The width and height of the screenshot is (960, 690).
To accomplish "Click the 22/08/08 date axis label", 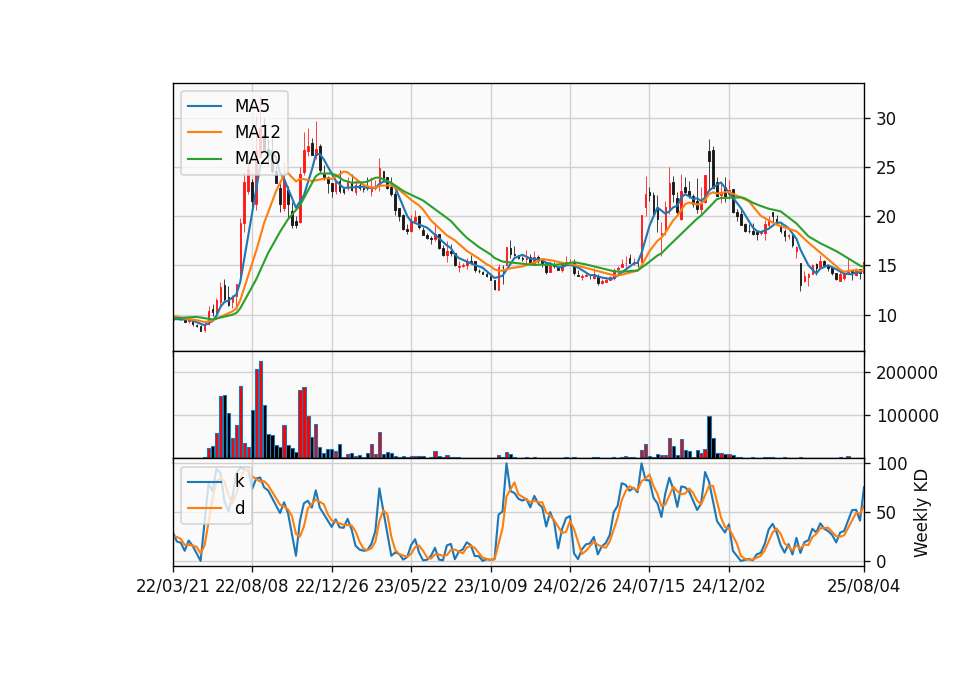I will pyautogui.click(x=252, y=586).
